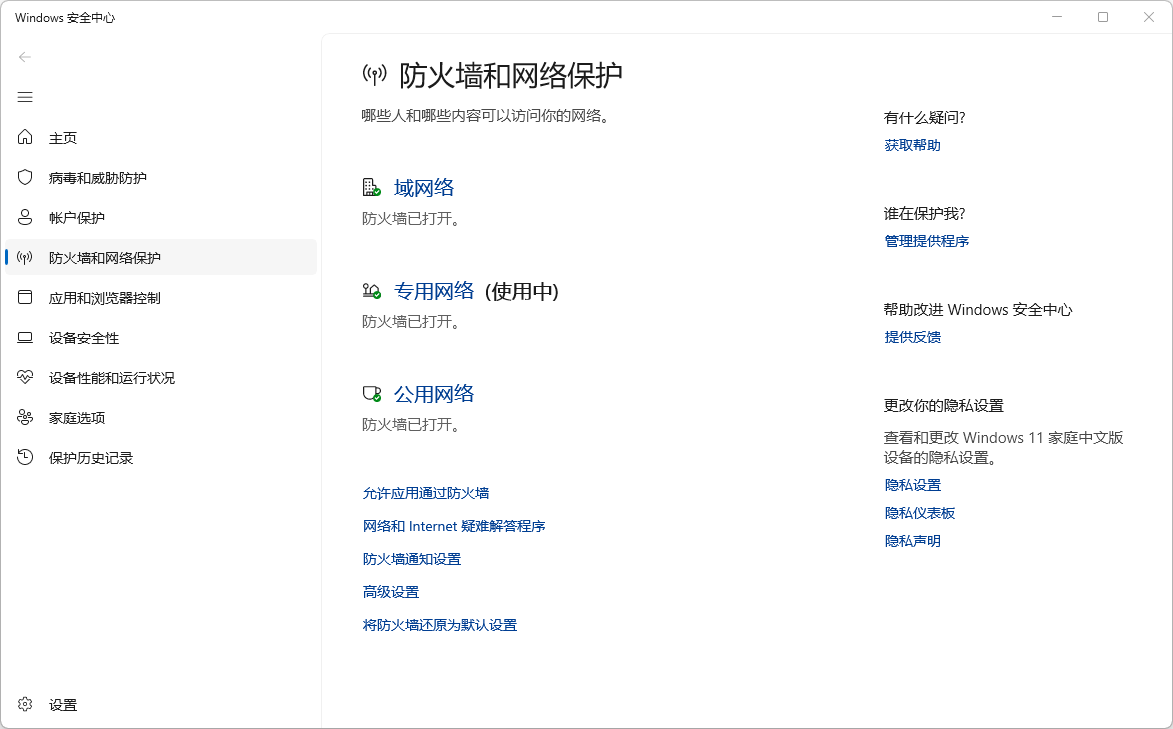1173x729 pixels.
Task: Click the 设备安全性 sidebar icon
Action: 24,337
